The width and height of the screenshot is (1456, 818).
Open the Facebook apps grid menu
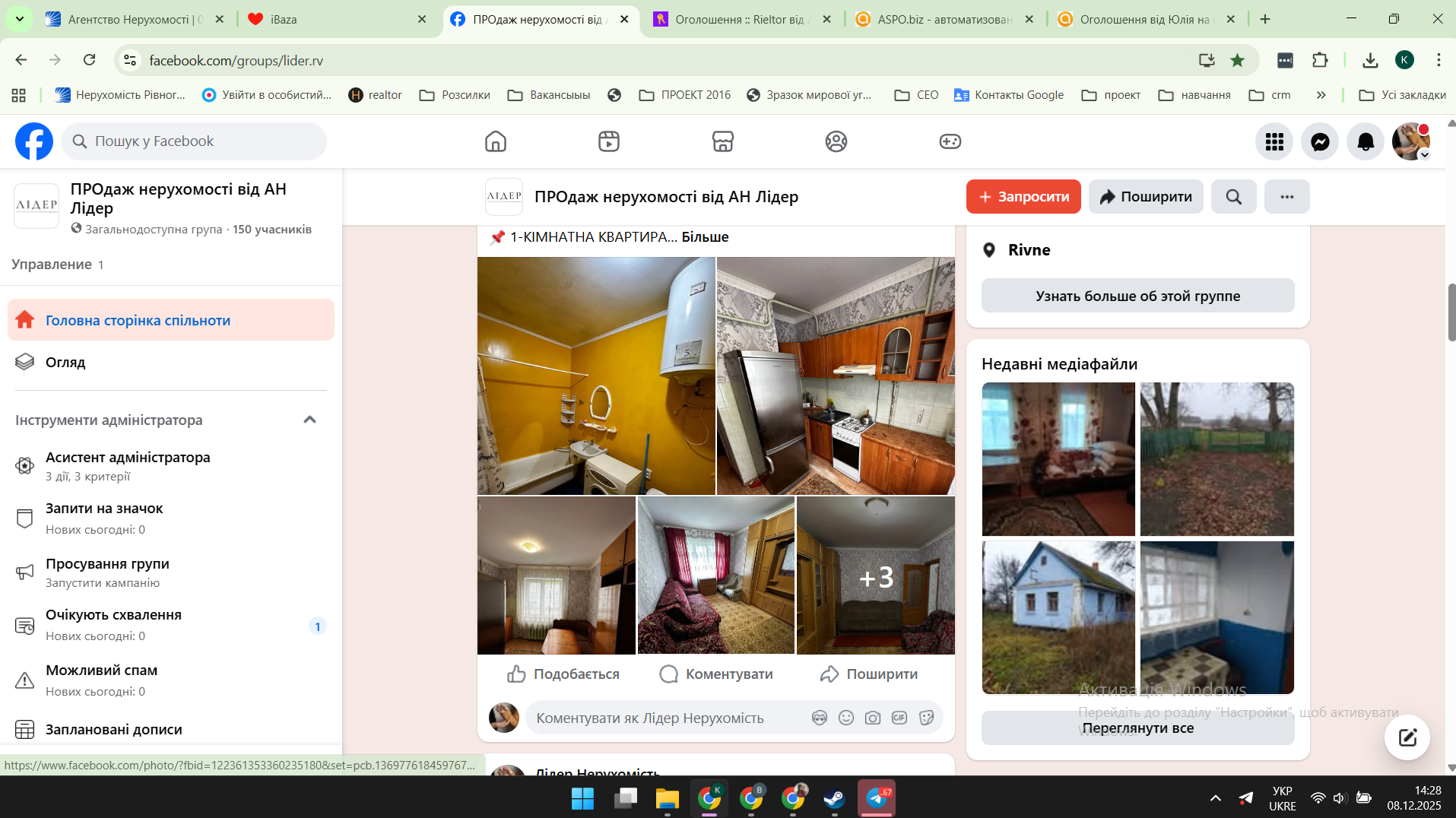pos(1274,141)
